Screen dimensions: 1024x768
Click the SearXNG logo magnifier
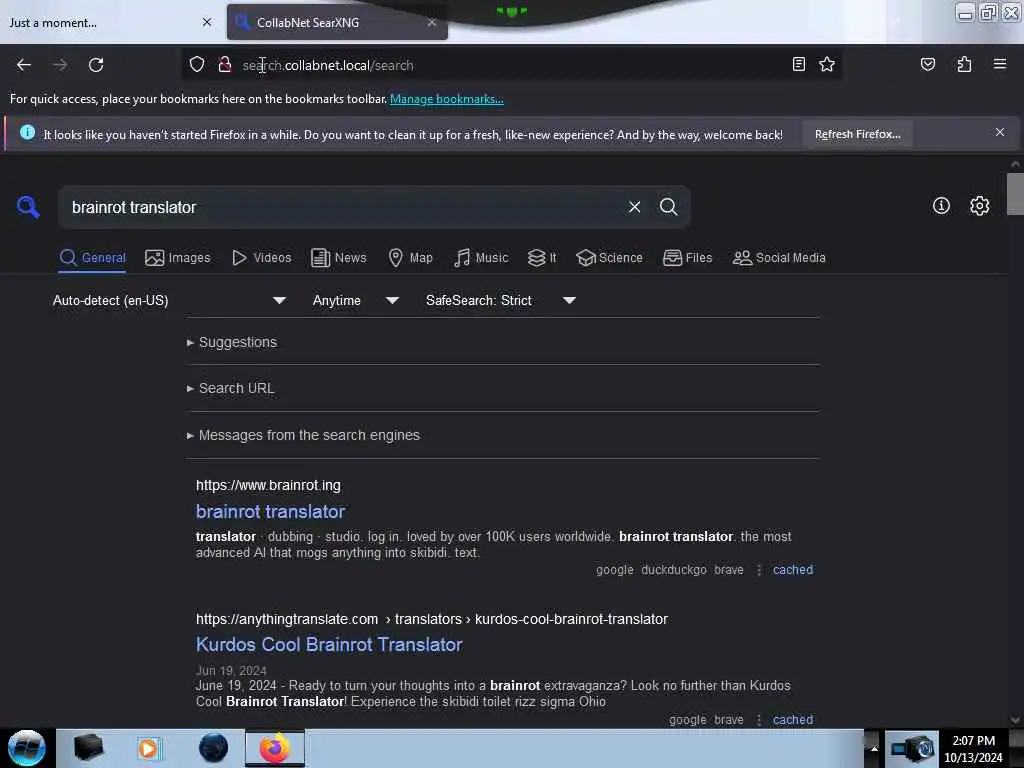coord(28,207)
